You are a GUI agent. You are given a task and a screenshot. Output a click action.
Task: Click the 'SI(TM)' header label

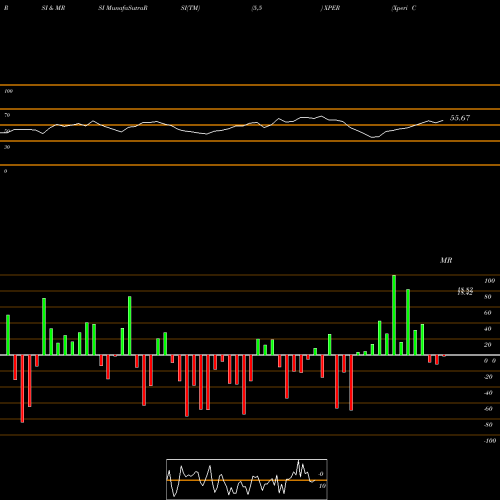tap(190, 8)
